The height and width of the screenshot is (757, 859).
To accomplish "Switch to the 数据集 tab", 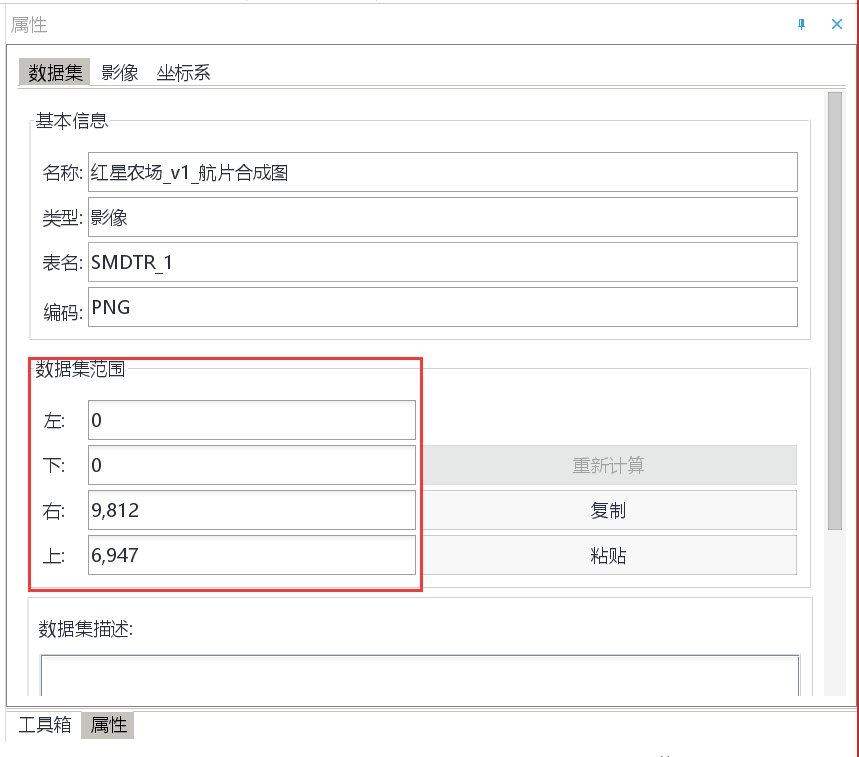I will pyautogui.click(x=55, y=72).
